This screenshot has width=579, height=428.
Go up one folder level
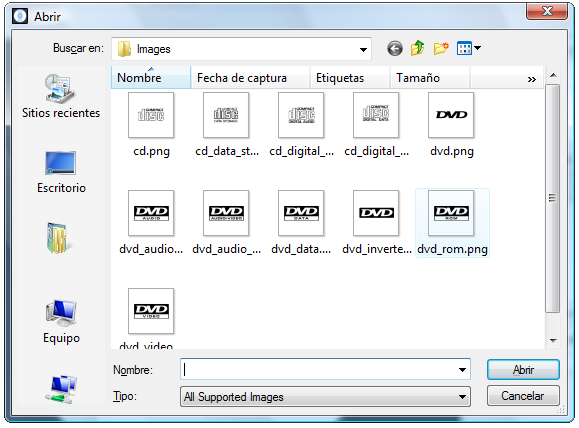coord(418,48)
